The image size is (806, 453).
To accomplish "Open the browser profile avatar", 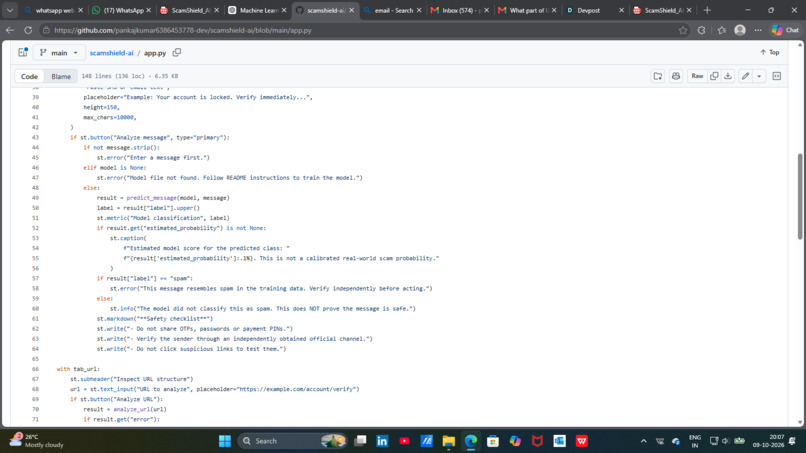I will coord(740,30).
